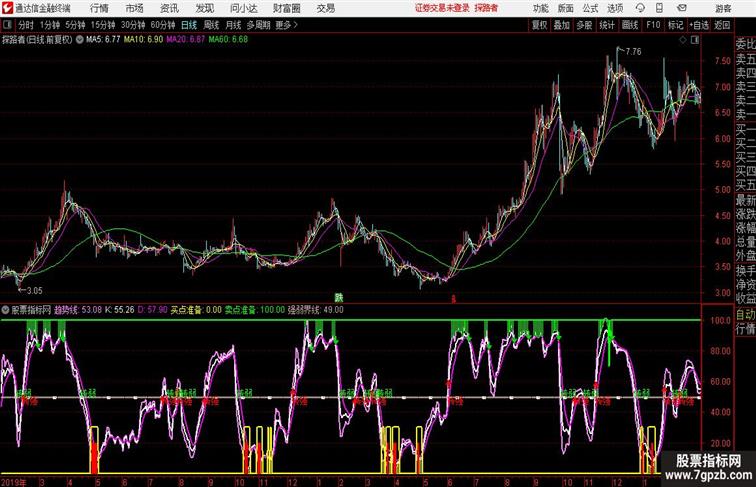Open the mail envelope icon
Image resolution: width=756 pixels, height=487 pixels.
[682, 8]
